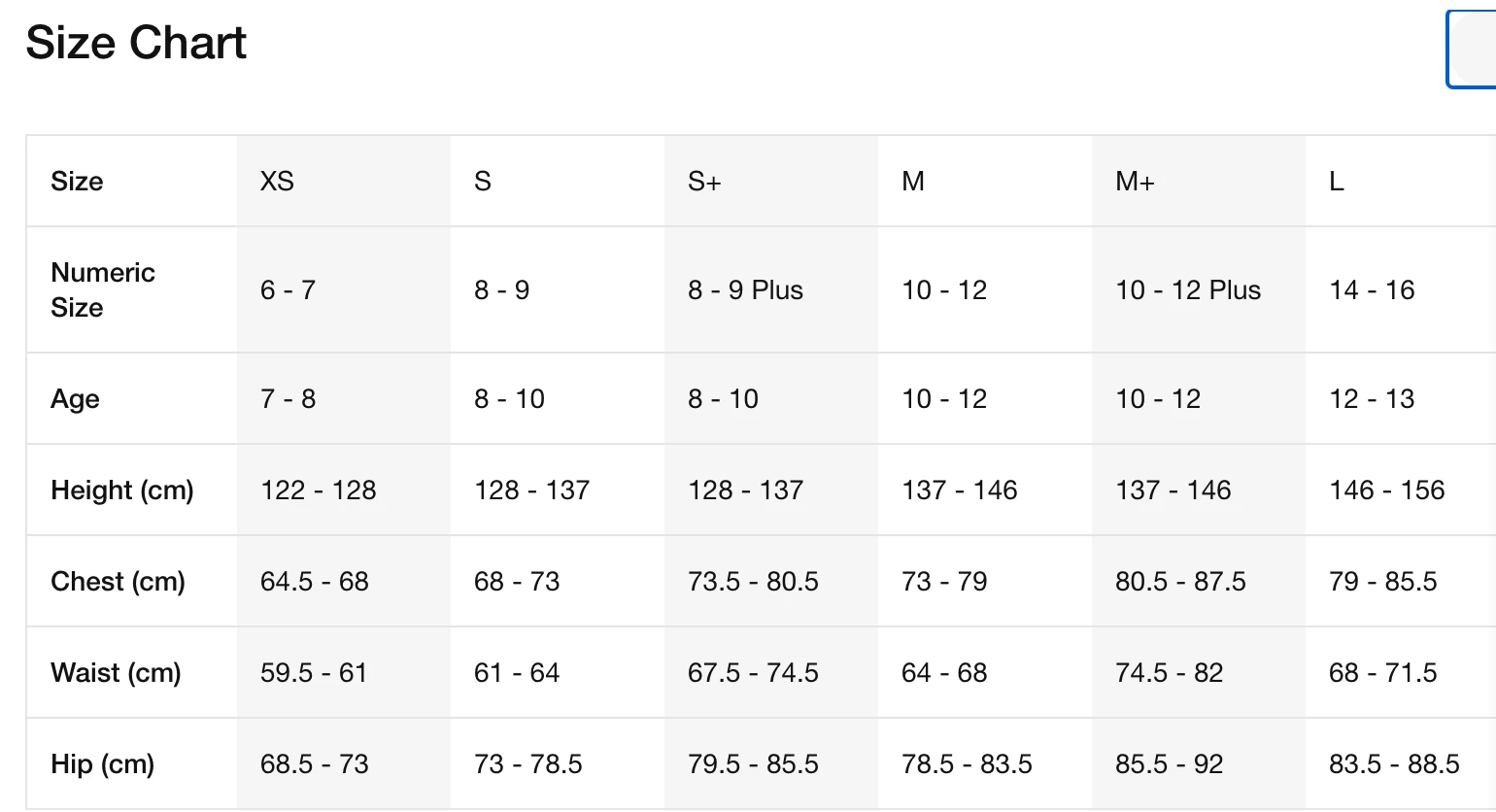
Task: Click the Chest (cm) row label
Action: tap(118, 582)
